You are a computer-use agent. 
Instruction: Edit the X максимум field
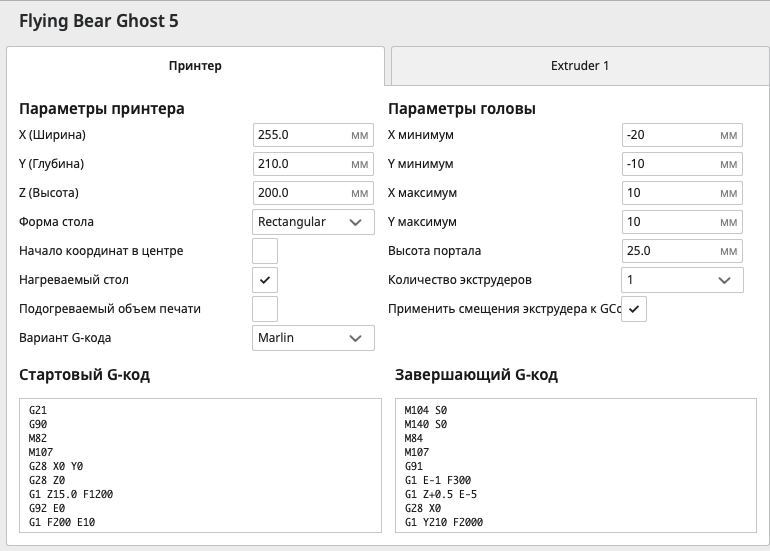(682, 193)
